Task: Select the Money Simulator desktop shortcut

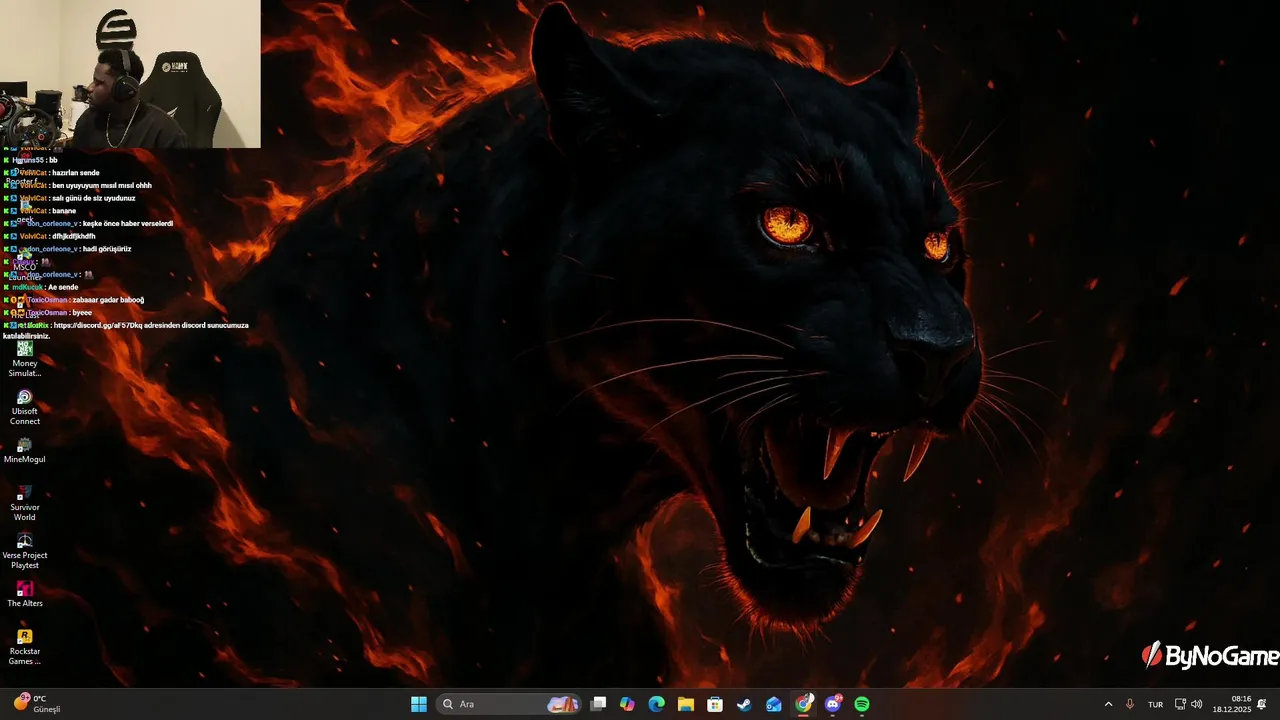Action: (25, 360)
